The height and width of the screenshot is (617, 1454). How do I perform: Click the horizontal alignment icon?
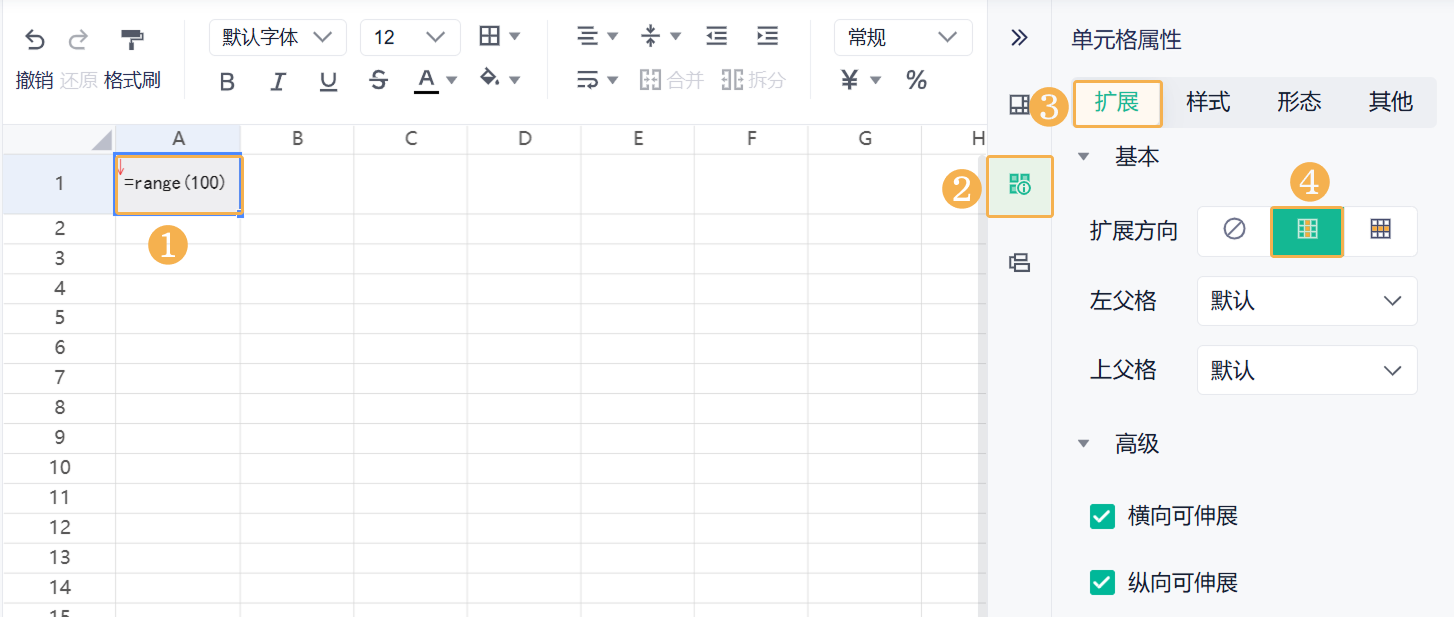click(586, 35)
